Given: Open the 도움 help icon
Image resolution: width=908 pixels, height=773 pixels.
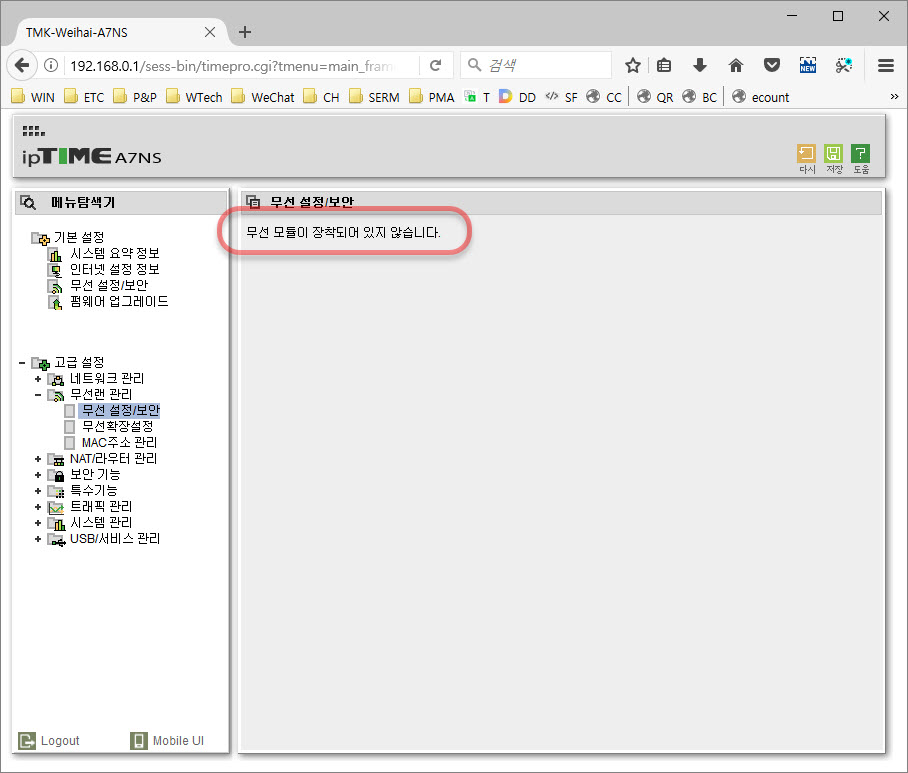Looking at the screenshot, I should tap(860, 153).
